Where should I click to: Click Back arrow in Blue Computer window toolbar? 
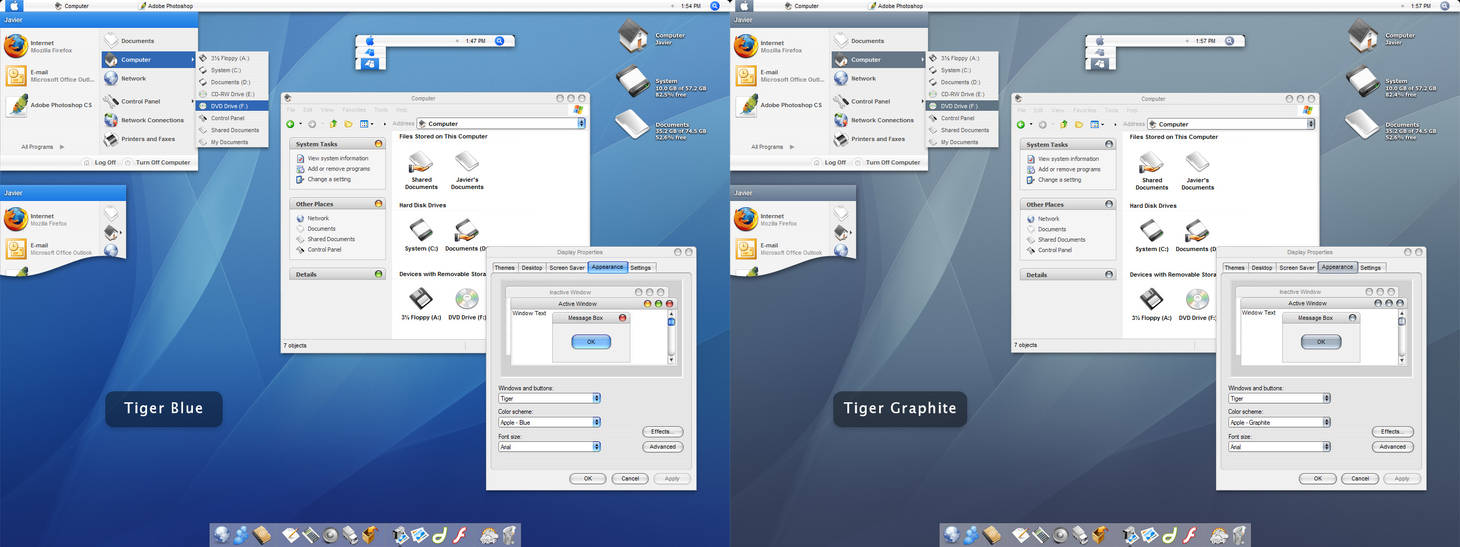coord(290,124)
